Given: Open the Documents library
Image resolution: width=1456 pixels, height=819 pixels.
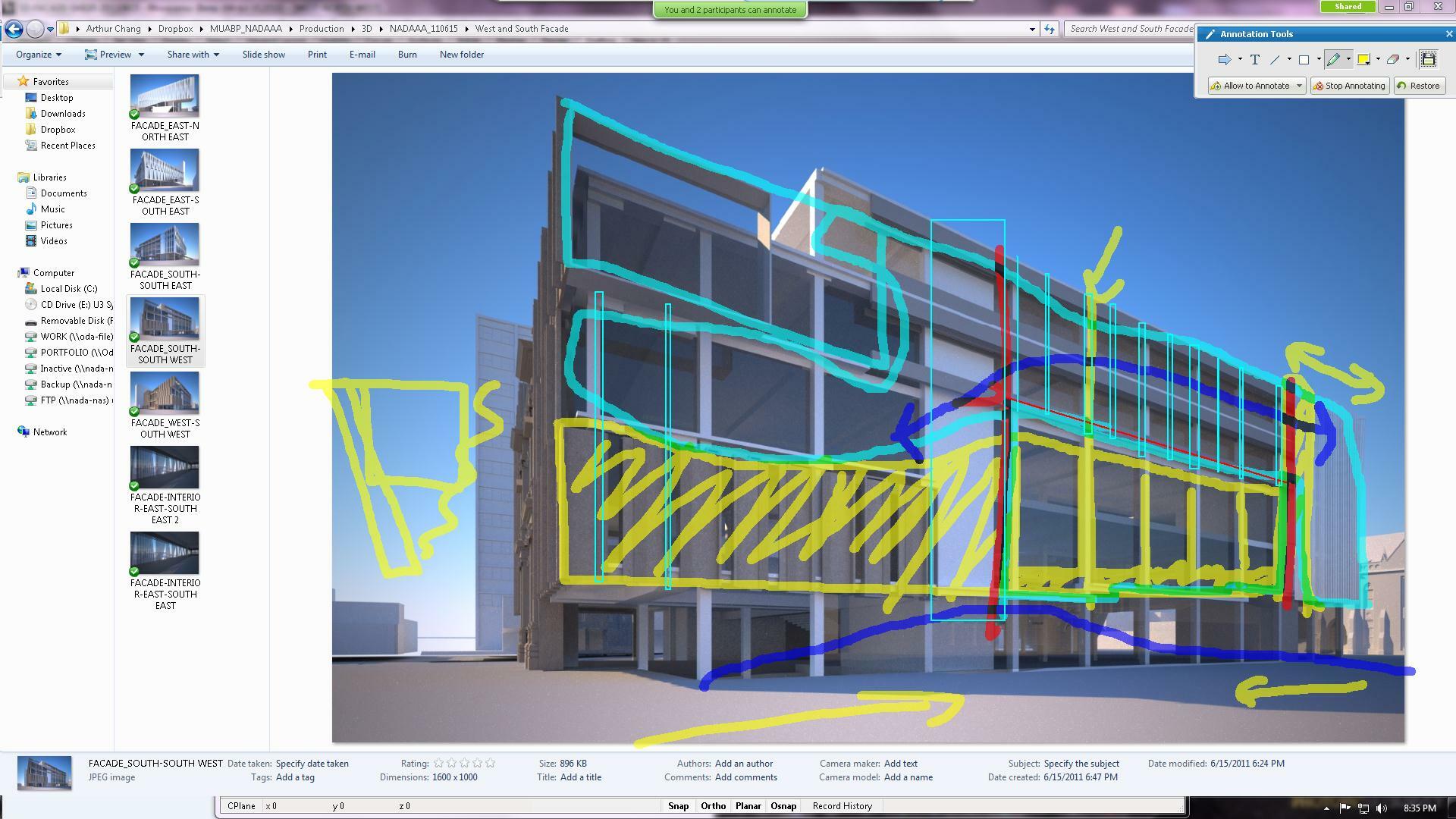Looking at the screenshot, I should pos(64,193).
